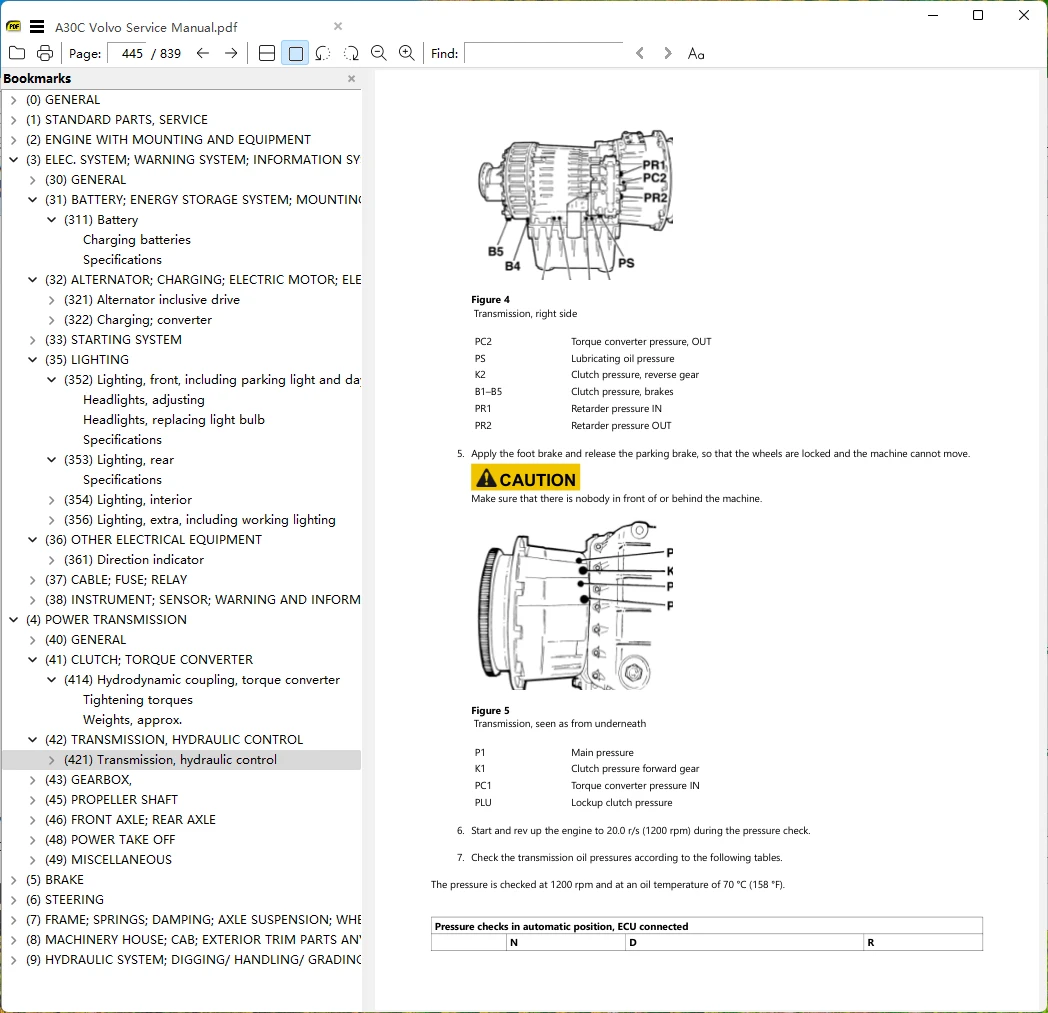Image resolution: width=1048 pixels, height=1013 pixels.
Task: Find next match arrow
Action: click(x=667, y=53)
